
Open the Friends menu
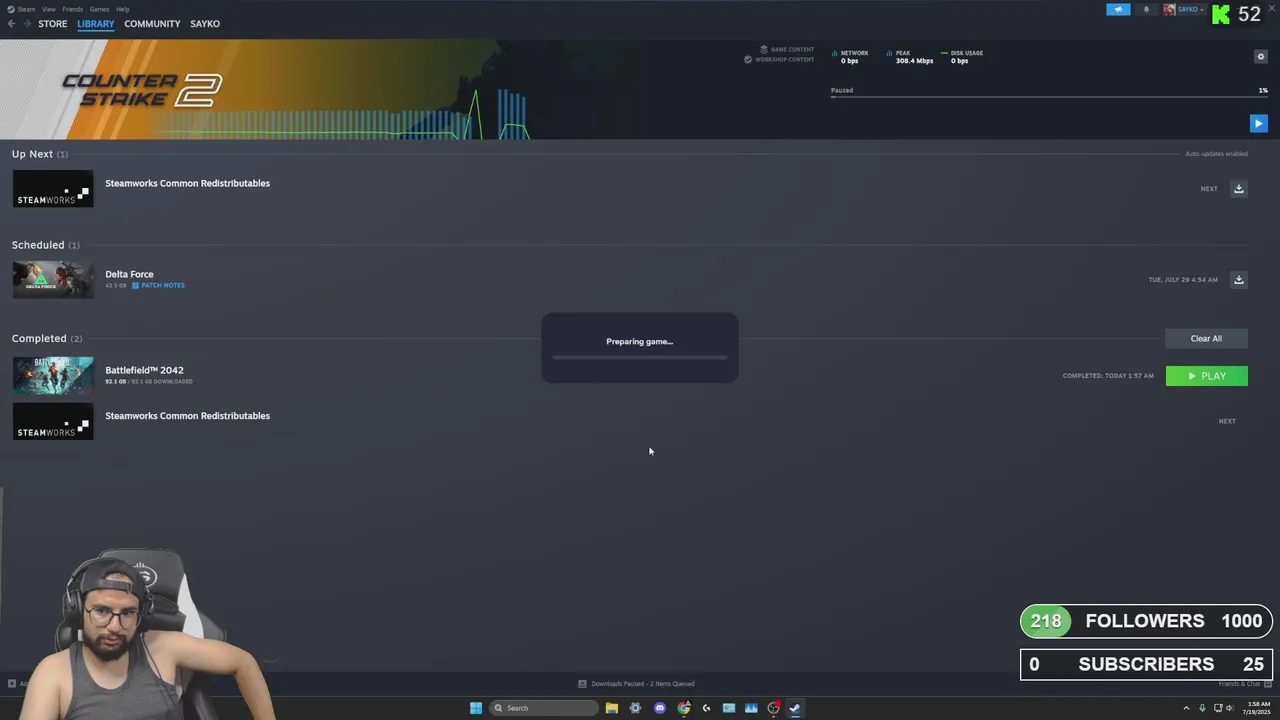pos(73,9)
